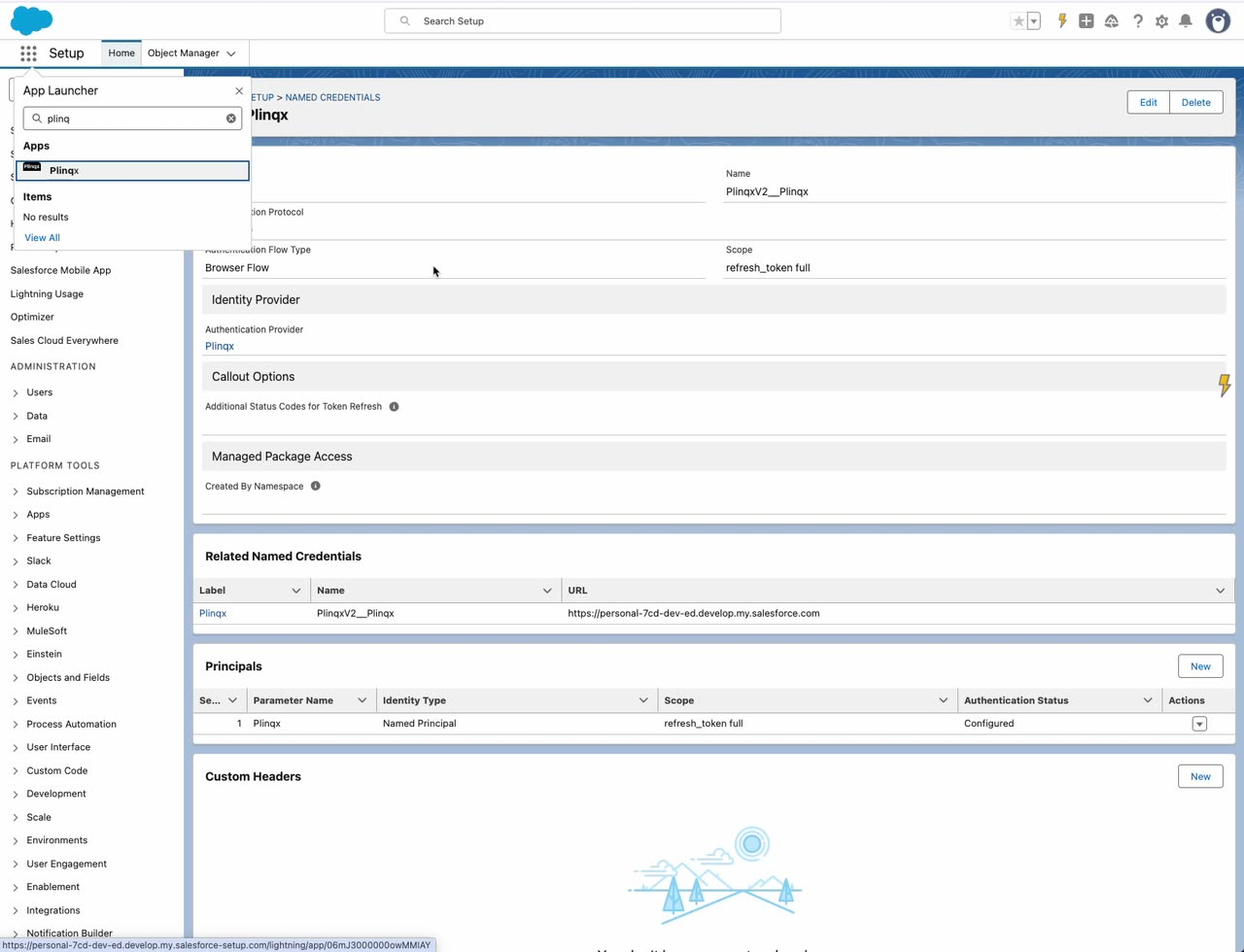Switch to the Object Manager tab

pos(184,53)
